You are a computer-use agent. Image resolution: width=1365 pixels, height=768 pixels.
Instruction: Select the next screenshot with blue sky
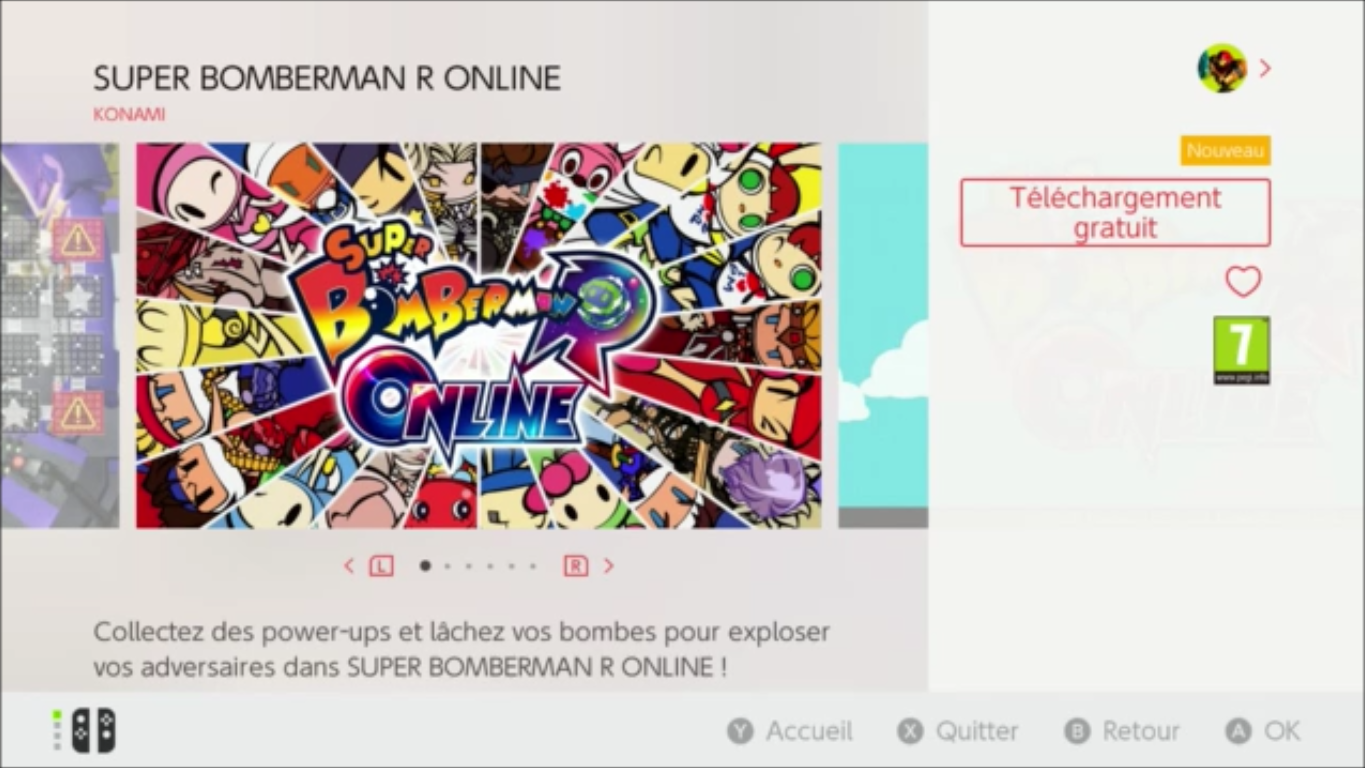coord(883,335)
